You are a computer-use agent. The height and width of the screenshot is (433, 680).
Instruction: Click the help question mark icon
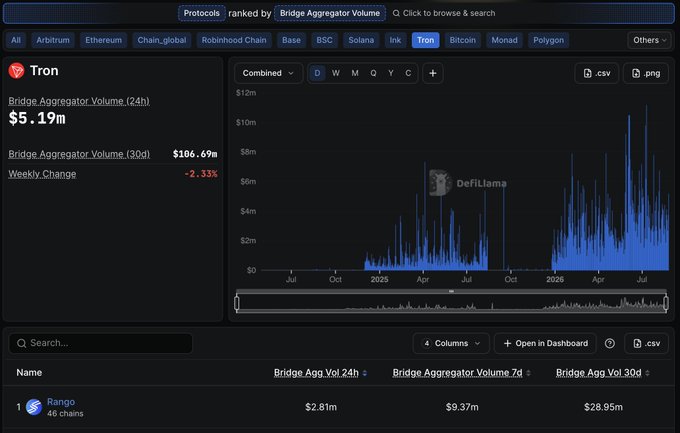pyautogui.click(x=609, y=344)
